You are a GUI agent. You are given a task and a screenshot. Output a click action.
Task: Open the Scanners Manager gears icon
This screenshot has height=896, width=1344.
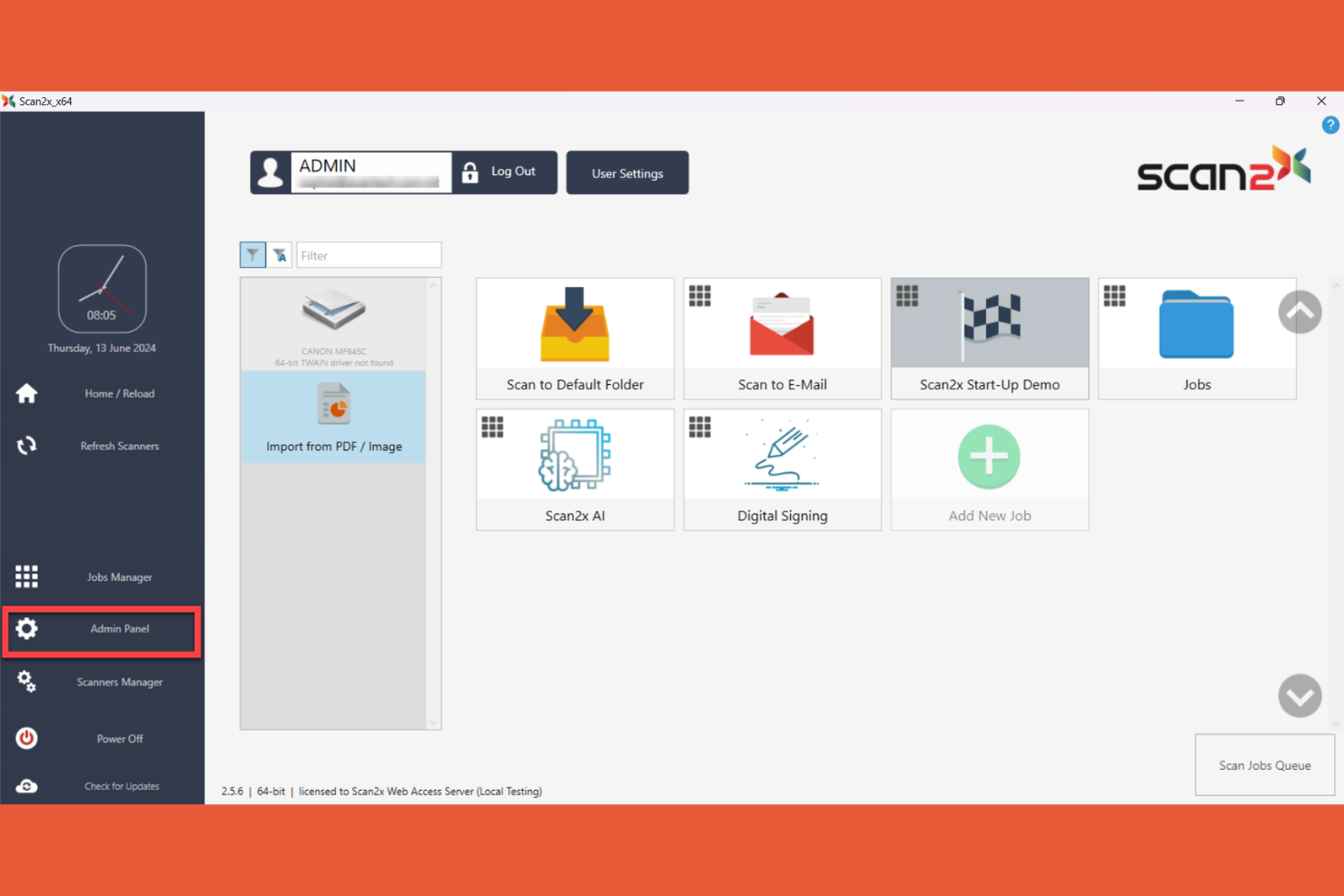[x=26, y=682]
